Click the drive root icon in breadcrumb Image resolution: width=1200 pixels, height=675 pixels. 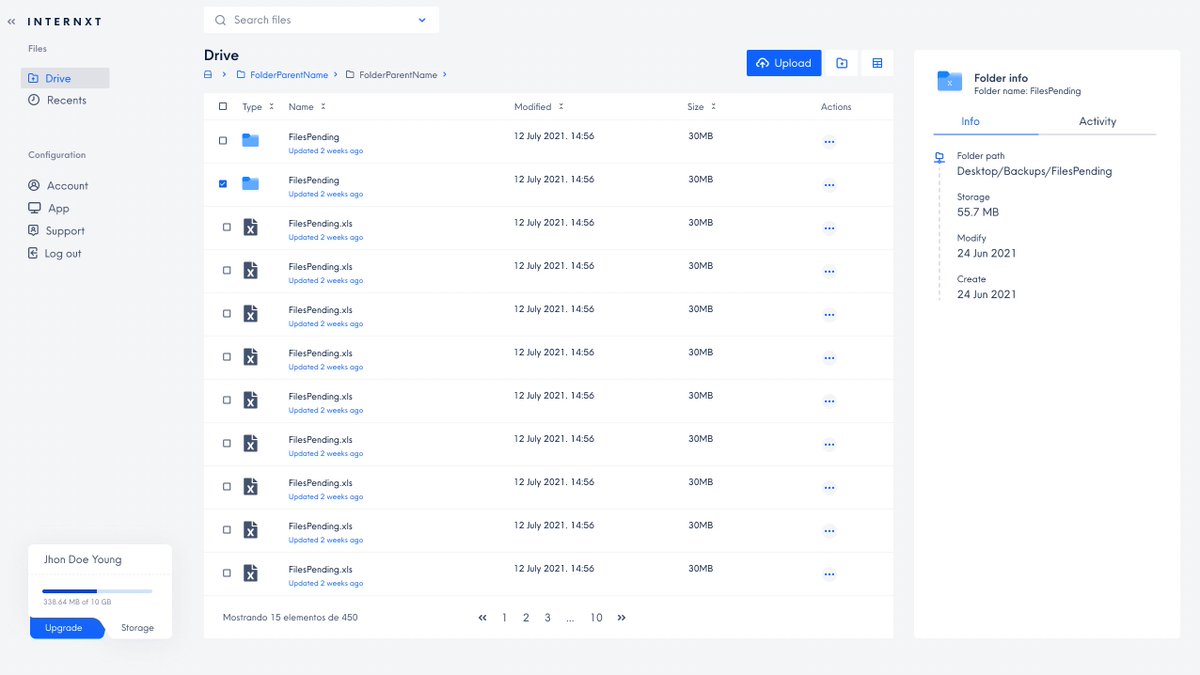click(208, 75)
